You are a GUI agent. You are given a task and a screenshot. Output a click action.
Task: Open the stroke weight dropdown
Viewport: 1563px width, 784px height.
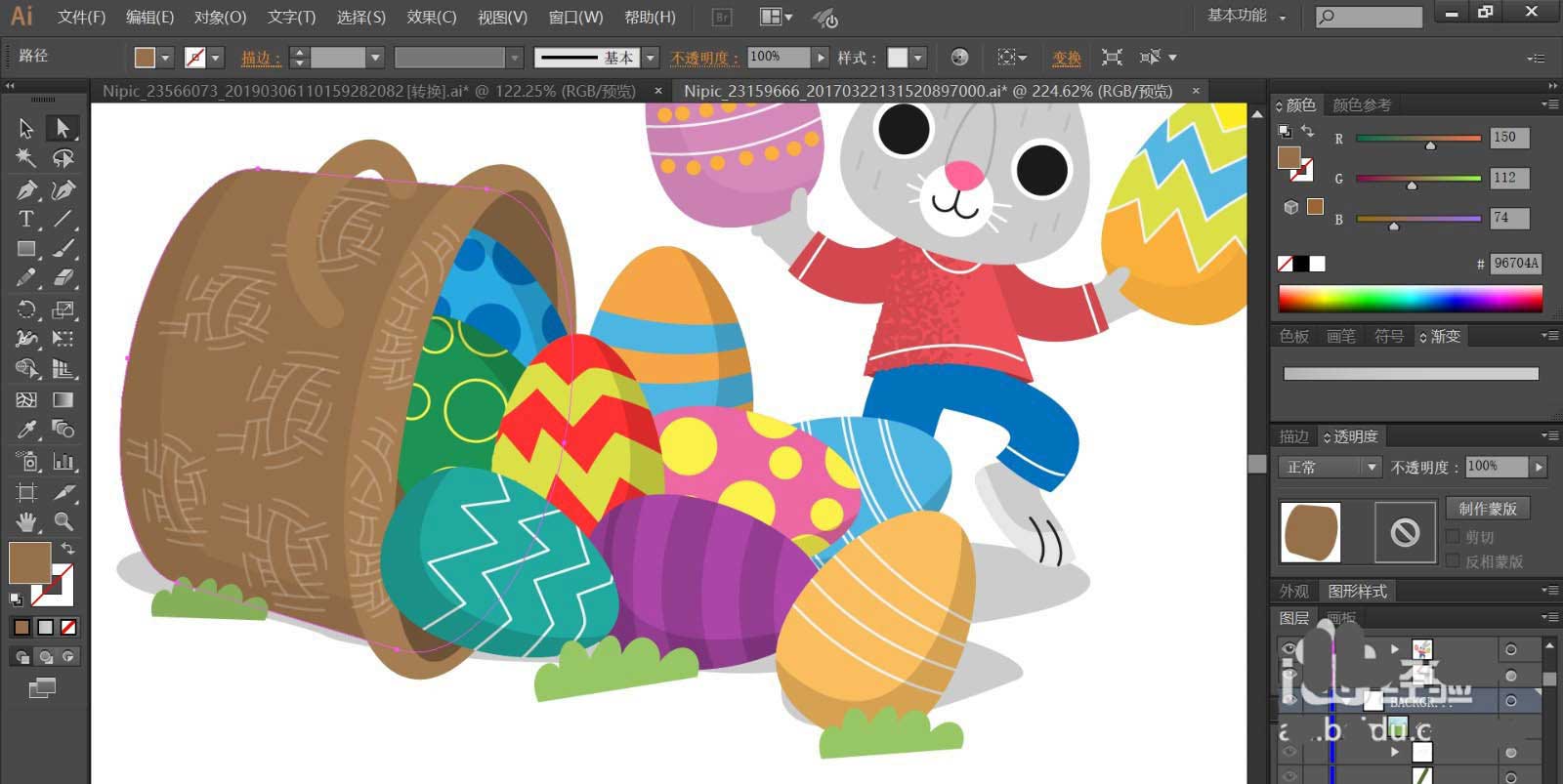(x=374, y=58)
